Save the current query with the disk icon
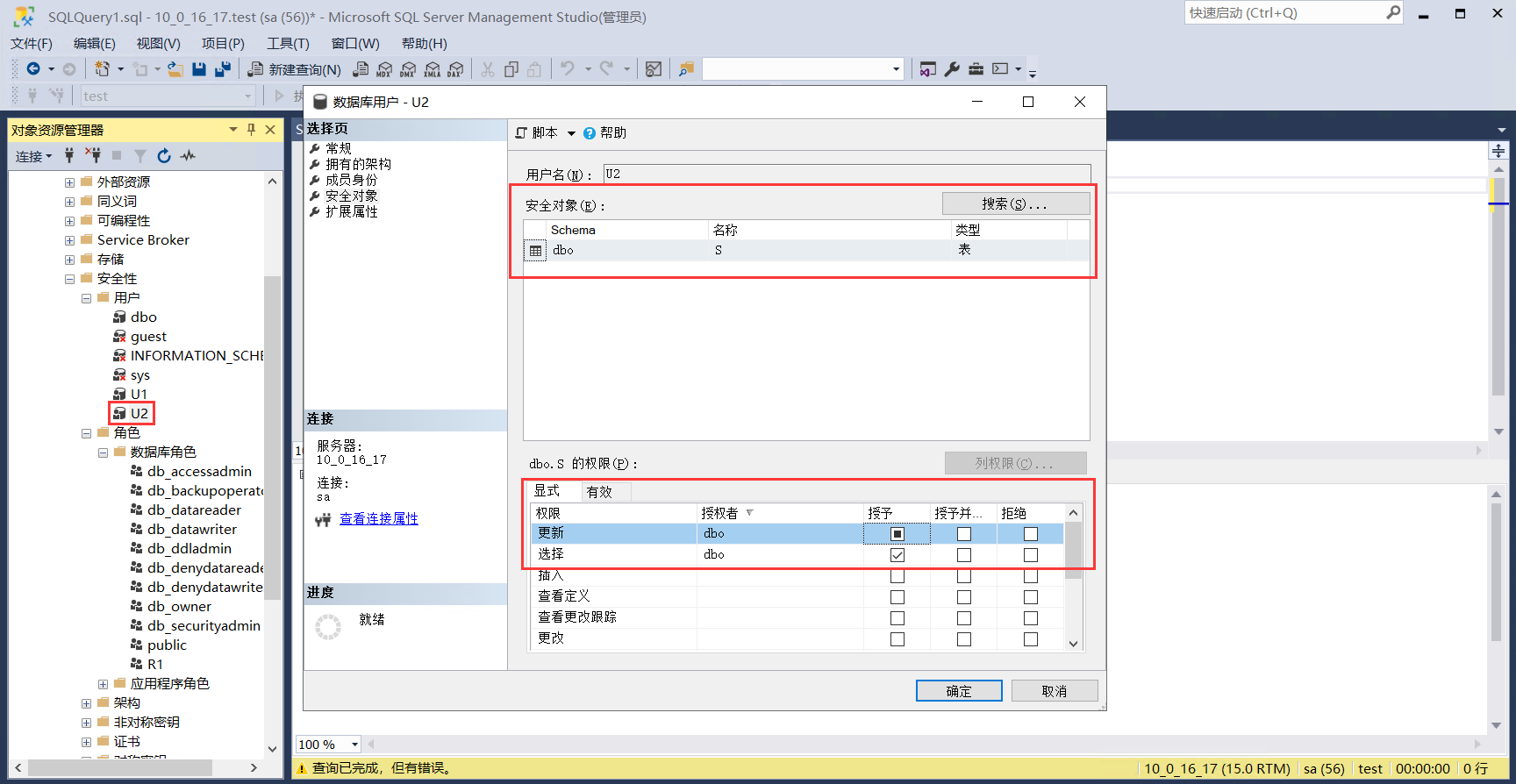 point(199,68)
